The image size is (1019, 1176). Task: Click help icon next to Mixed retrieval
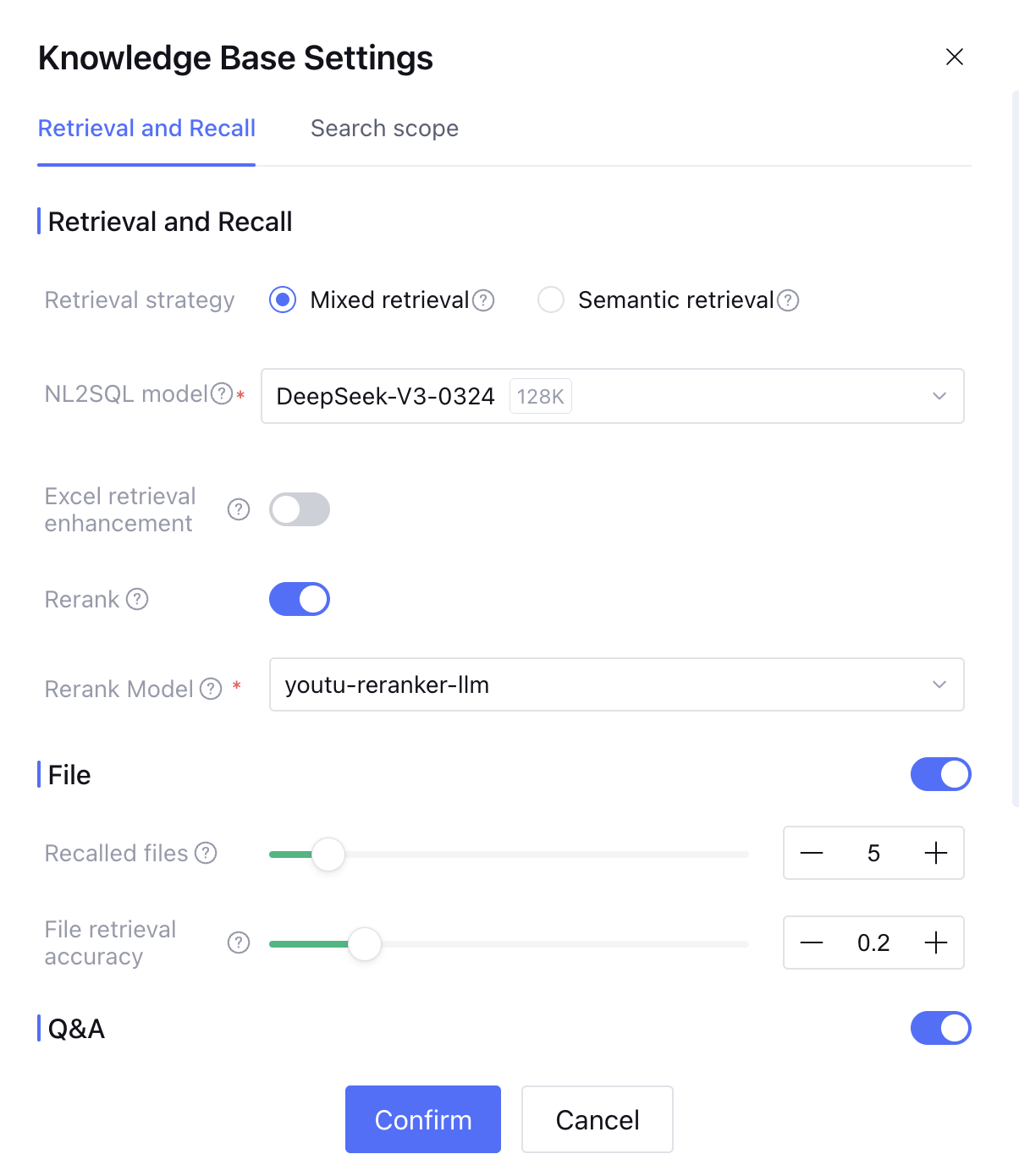(x=483, y=300)
